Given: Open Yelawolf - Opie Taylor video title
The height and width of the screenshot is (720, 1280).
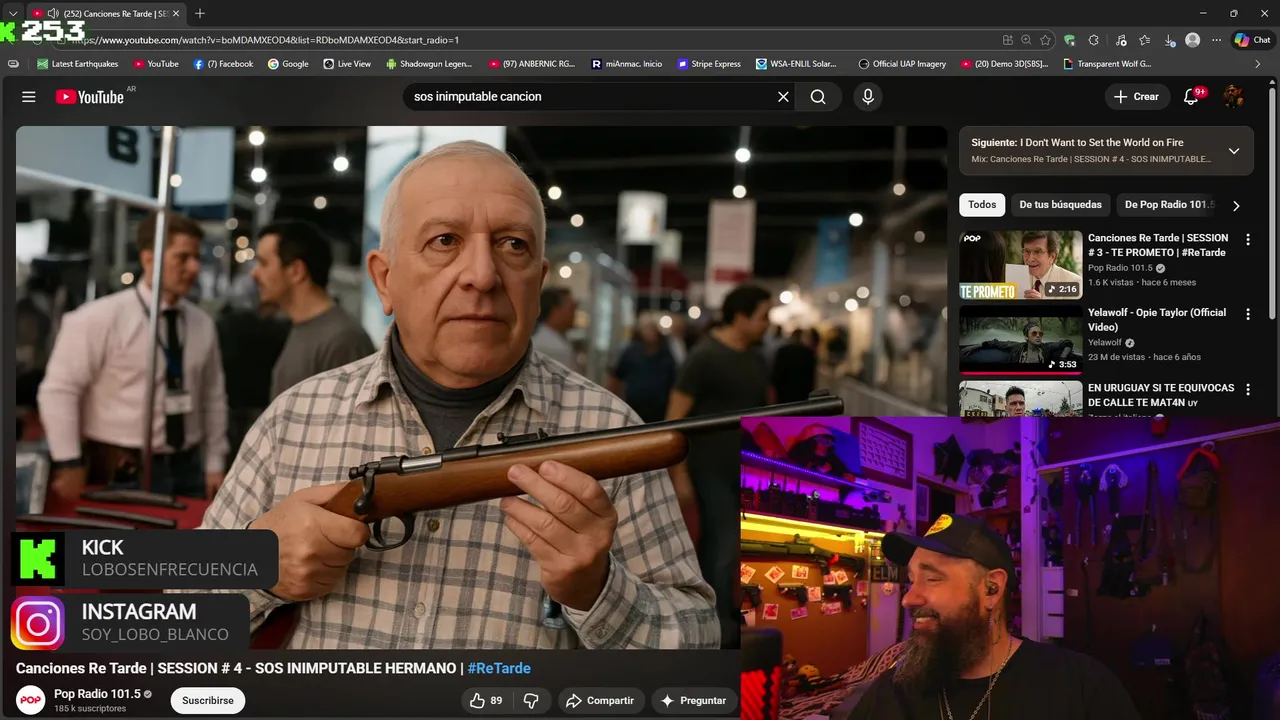Looking at the screenshot, I should 1157,320.
